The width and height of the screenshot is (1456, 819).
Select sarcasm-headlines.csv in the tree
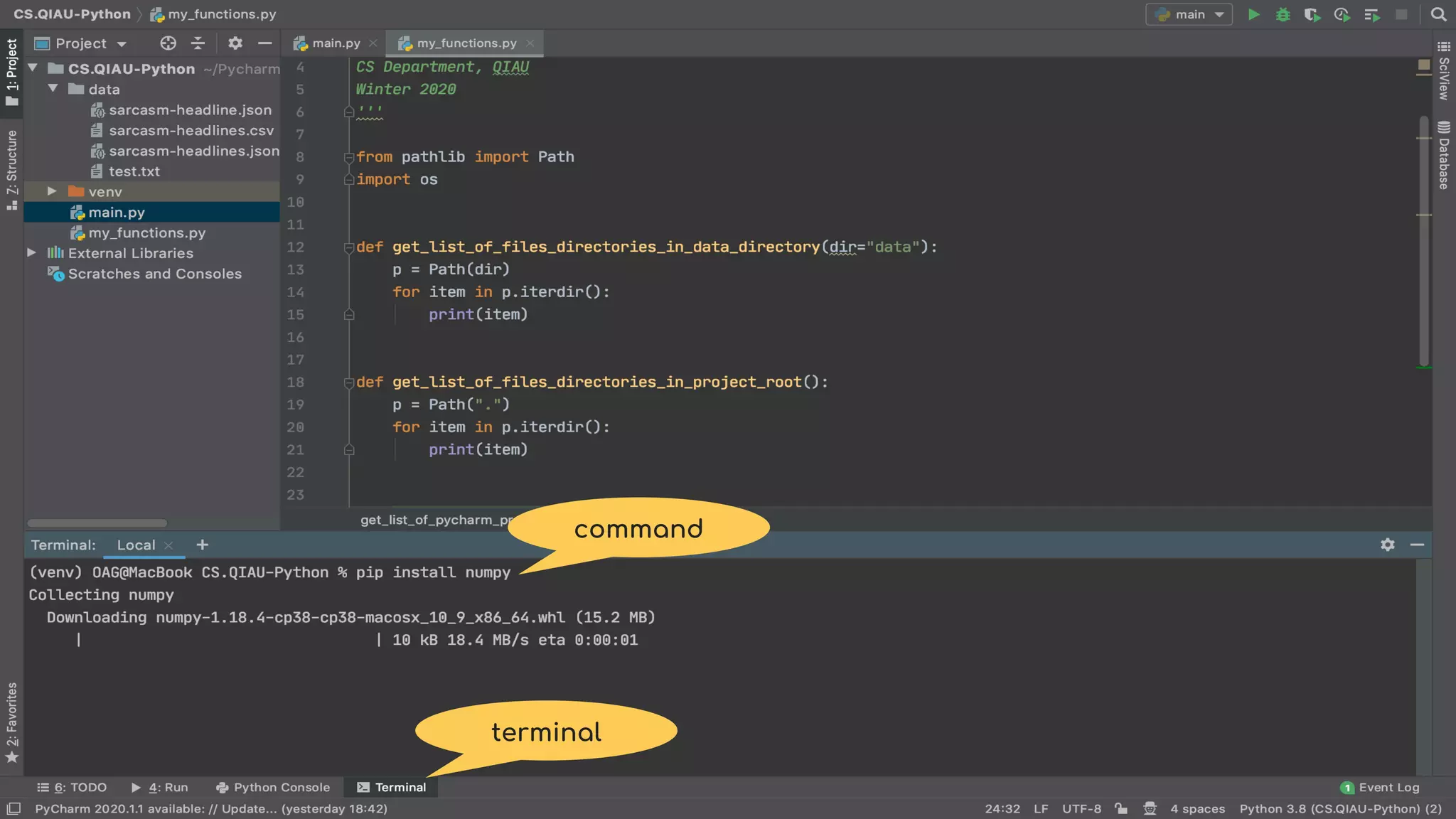click(181, 131)
